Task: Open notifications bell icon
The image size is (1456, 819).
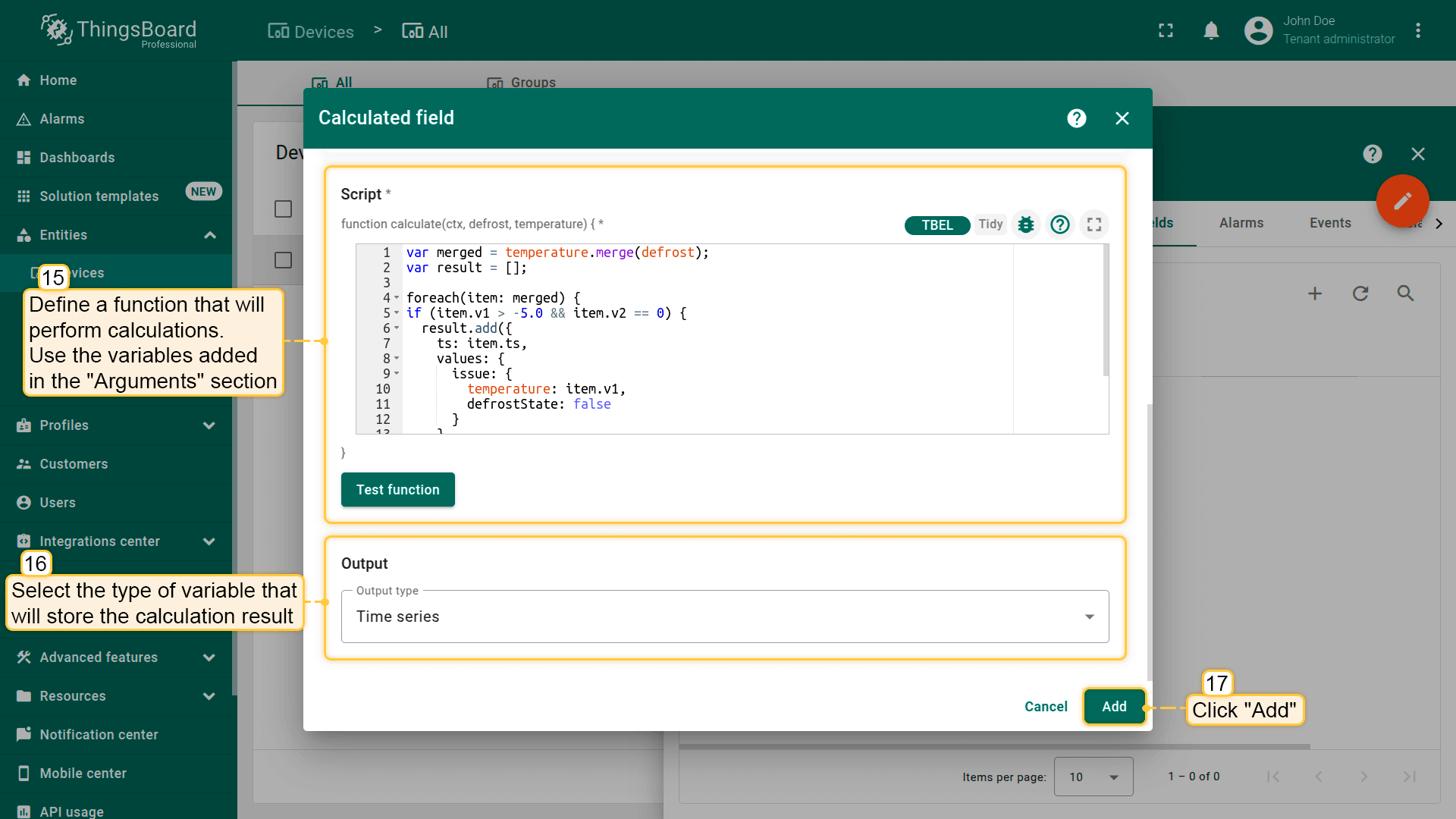Action: pyautogui.click(x=1211, y=31)
